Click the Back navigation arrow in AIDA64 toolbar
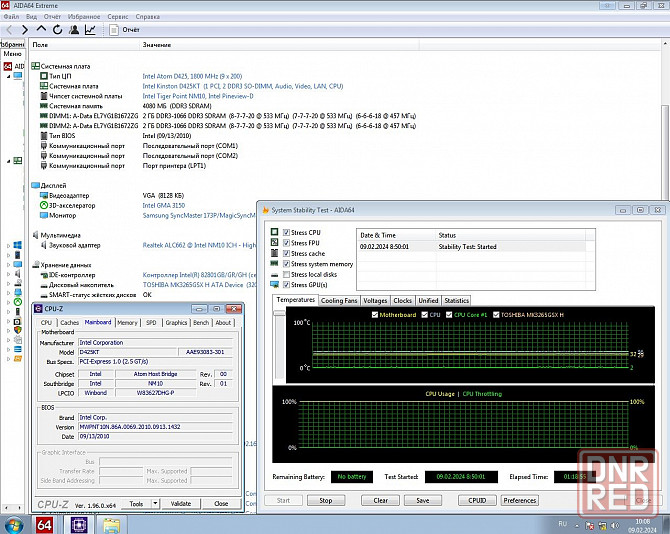 click(10, 30)
